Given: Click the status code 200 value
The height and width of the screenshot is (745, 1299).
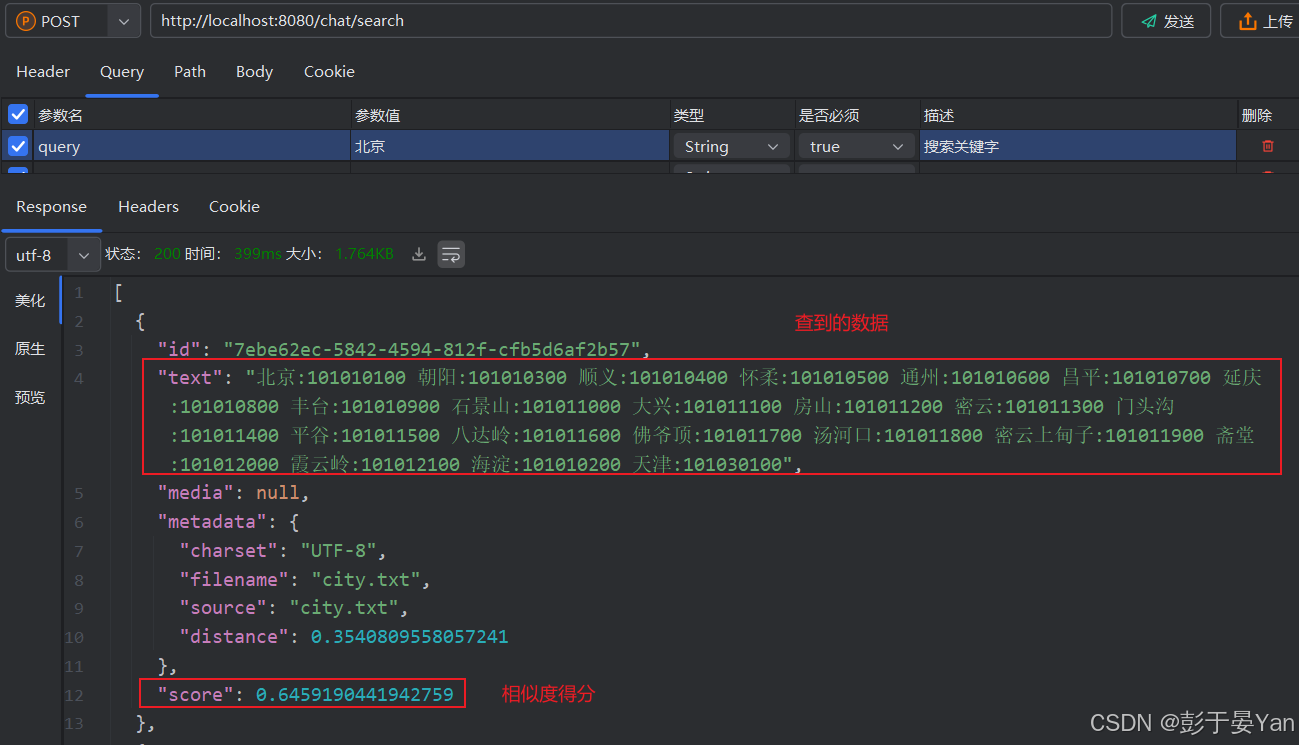Looking at the screenshot, I should (167, 254).
